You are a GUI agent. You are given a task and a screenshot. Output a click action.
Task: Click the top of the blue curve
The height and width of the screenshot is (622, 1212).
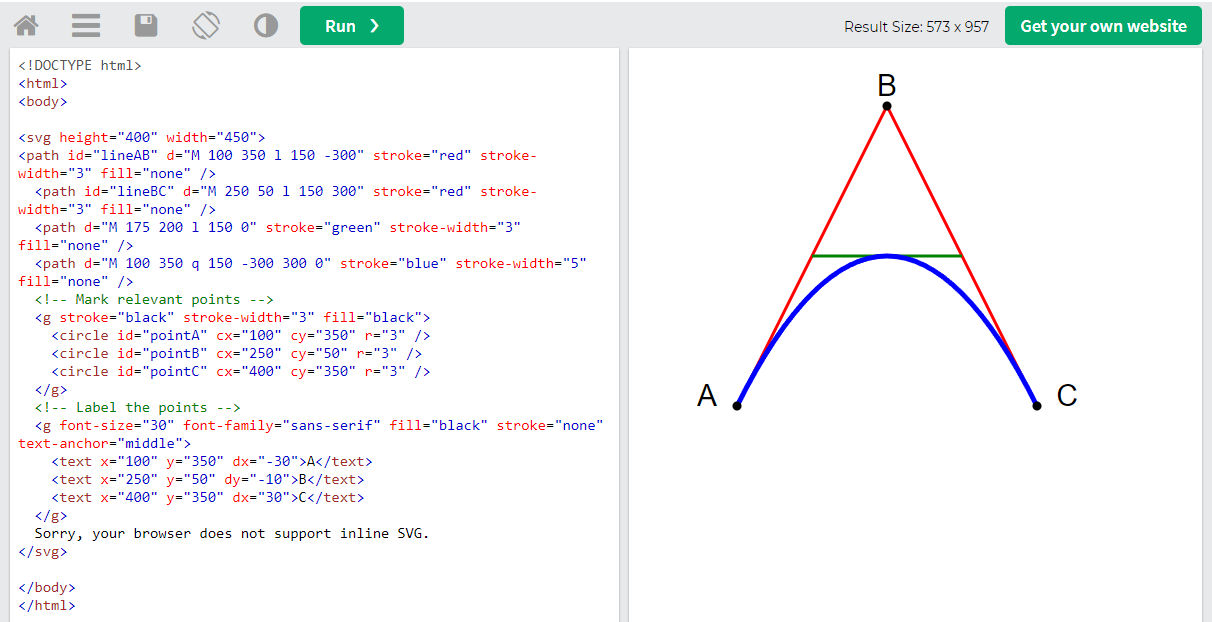click(887, 256)
